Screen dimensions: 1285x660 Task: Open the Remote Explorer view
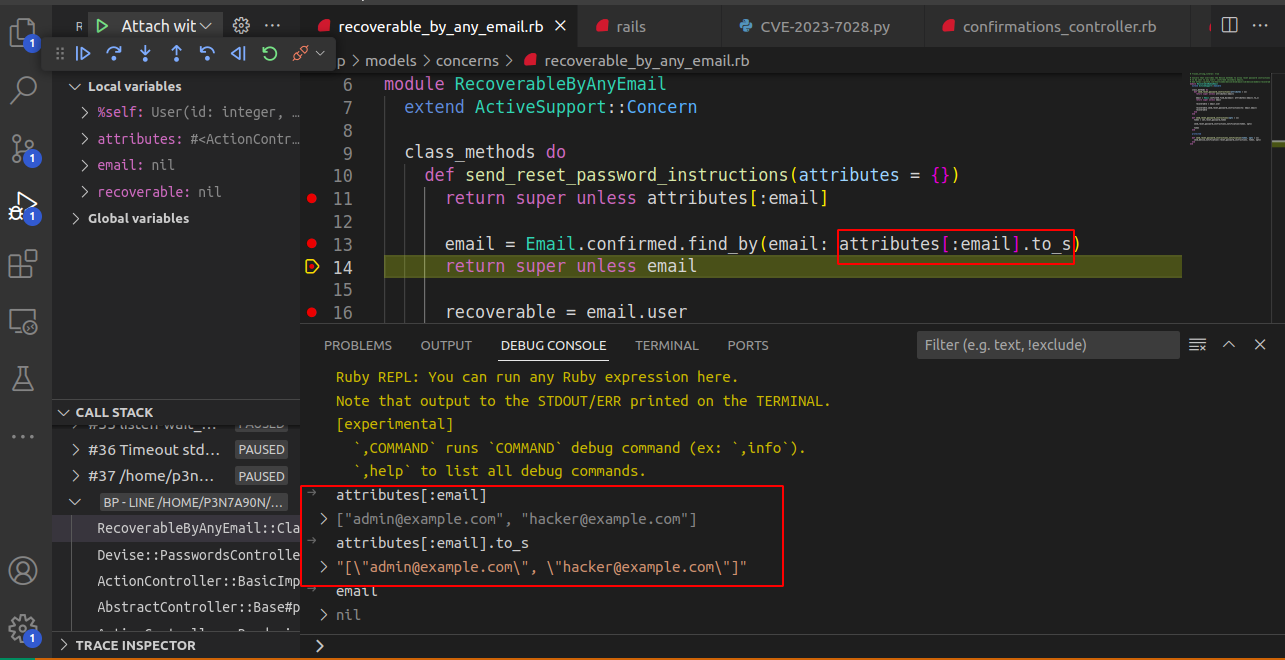click(x=22, y=321)
